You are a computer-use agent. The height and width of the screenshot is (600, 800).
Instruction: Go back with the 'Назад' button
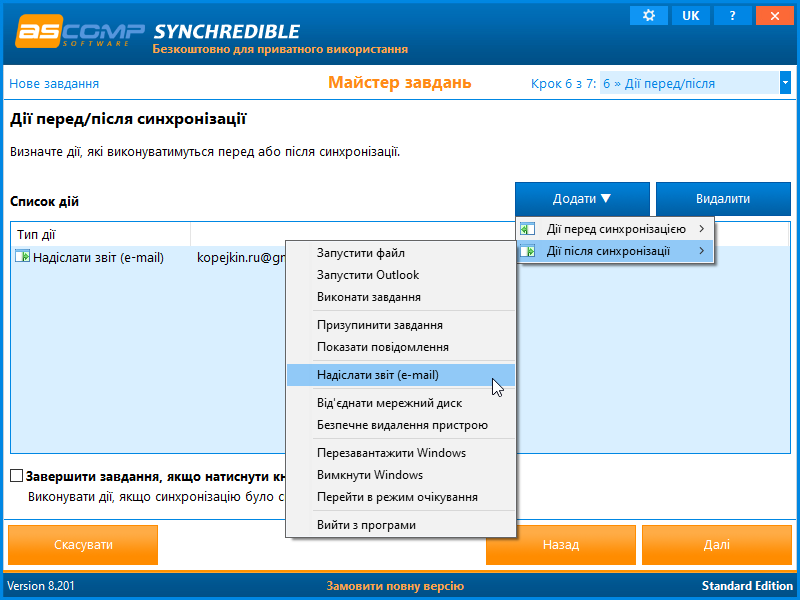[561, 545]
